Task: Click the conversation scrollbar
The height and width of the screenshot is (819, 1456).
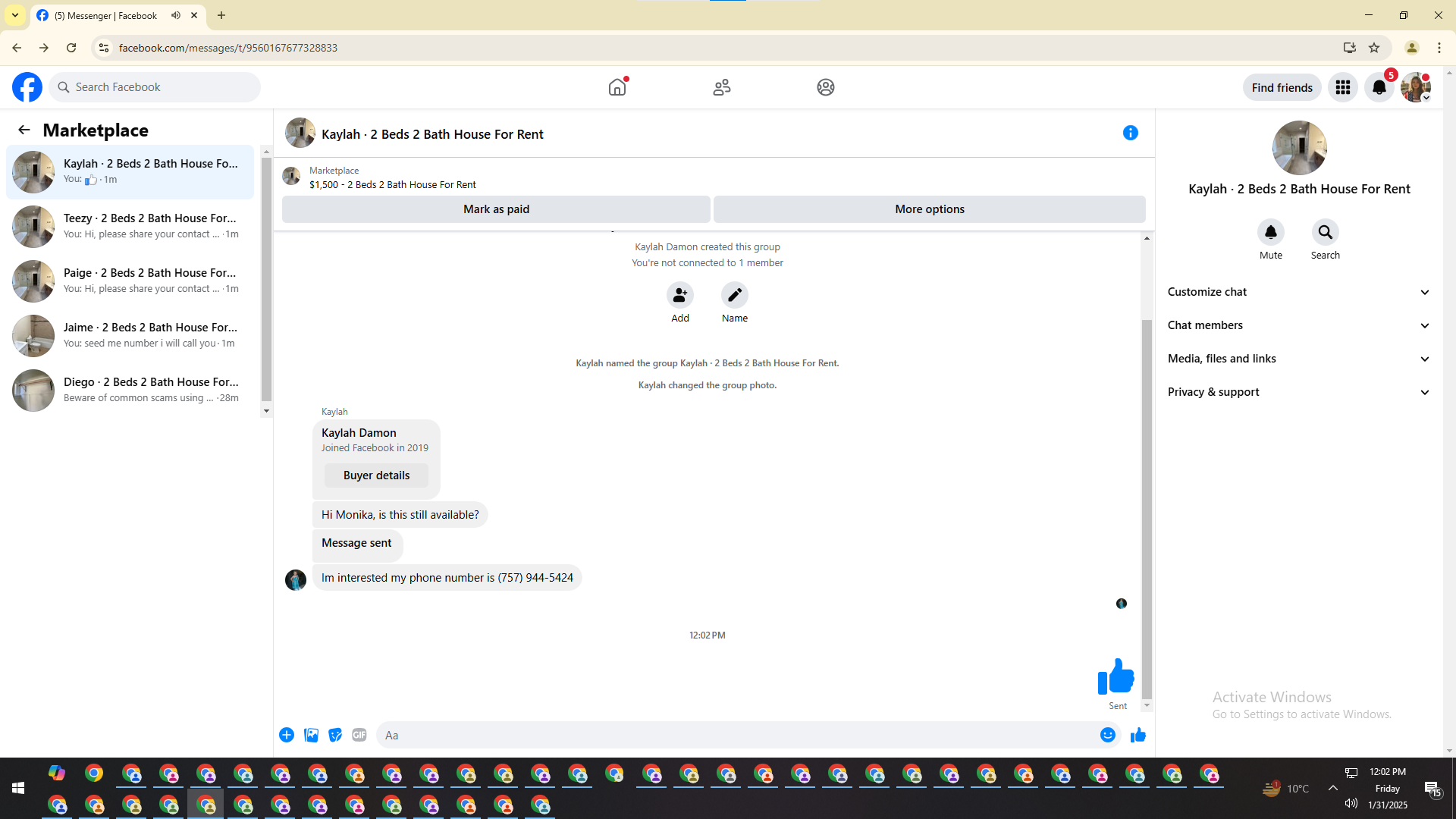Action: (1147, 508)
